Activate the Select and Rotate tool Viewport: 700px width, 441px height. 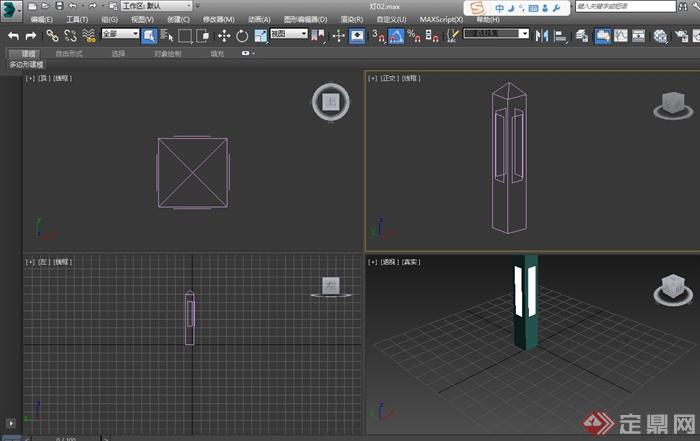click(x=242, y=36)
